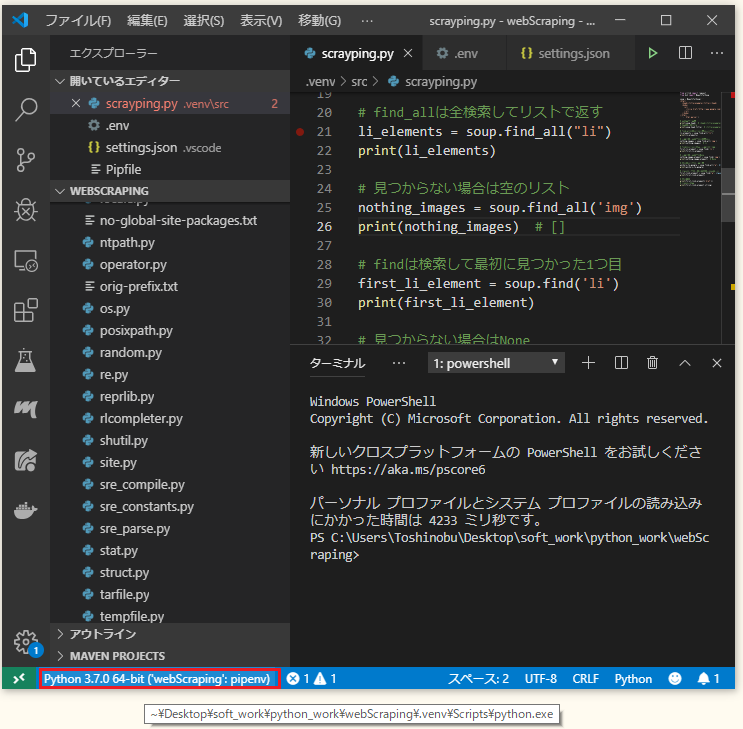Collapse the open editors section
Image resolution: width=743 pixels, height=729 pixels.
coord(170,81)
